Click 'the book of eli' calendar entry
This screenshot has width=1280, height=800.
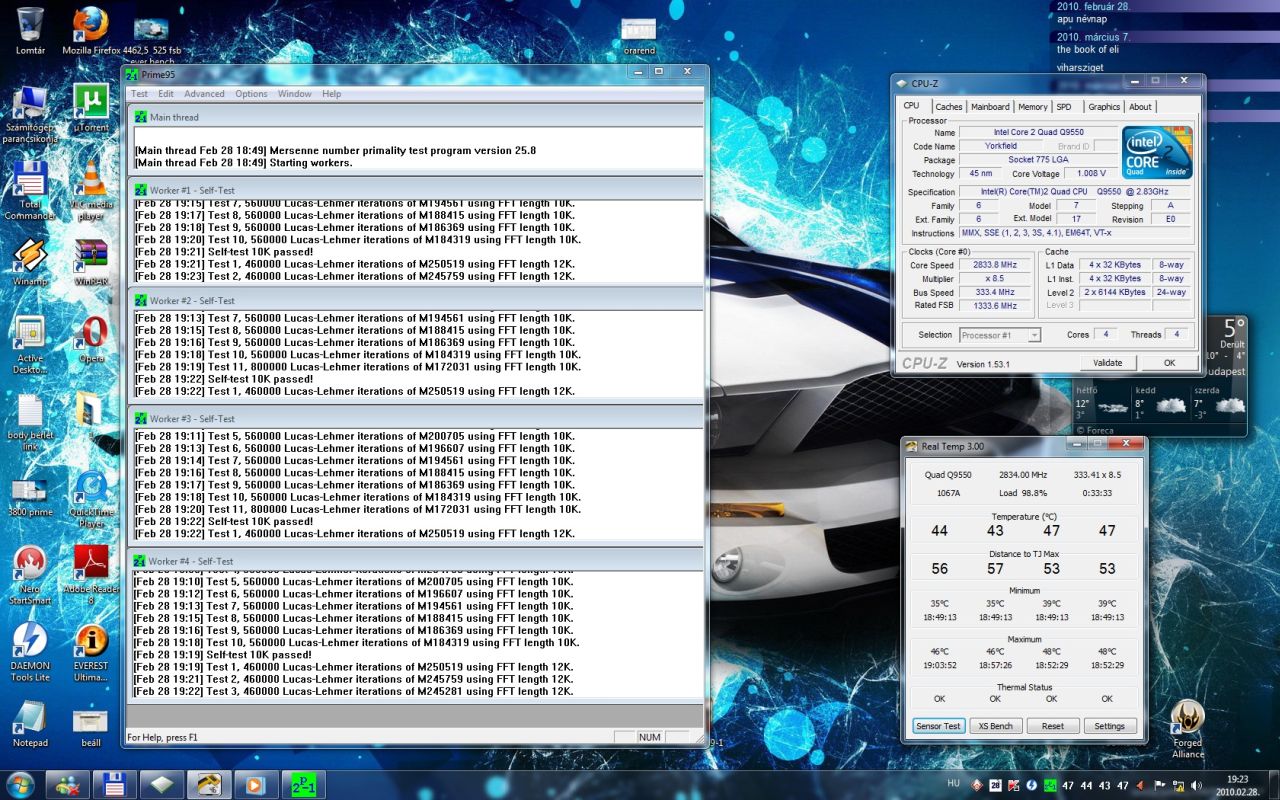coord(1088,49)
